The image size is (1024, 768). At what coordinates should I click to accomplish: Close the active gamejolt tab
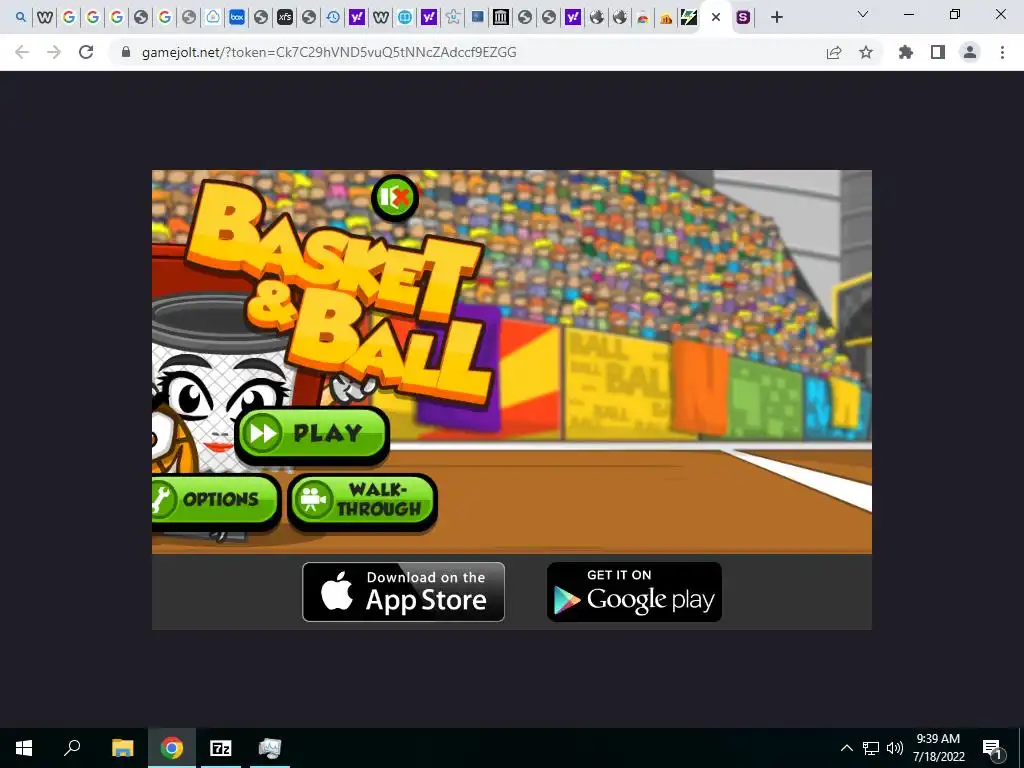pos(716,18)
